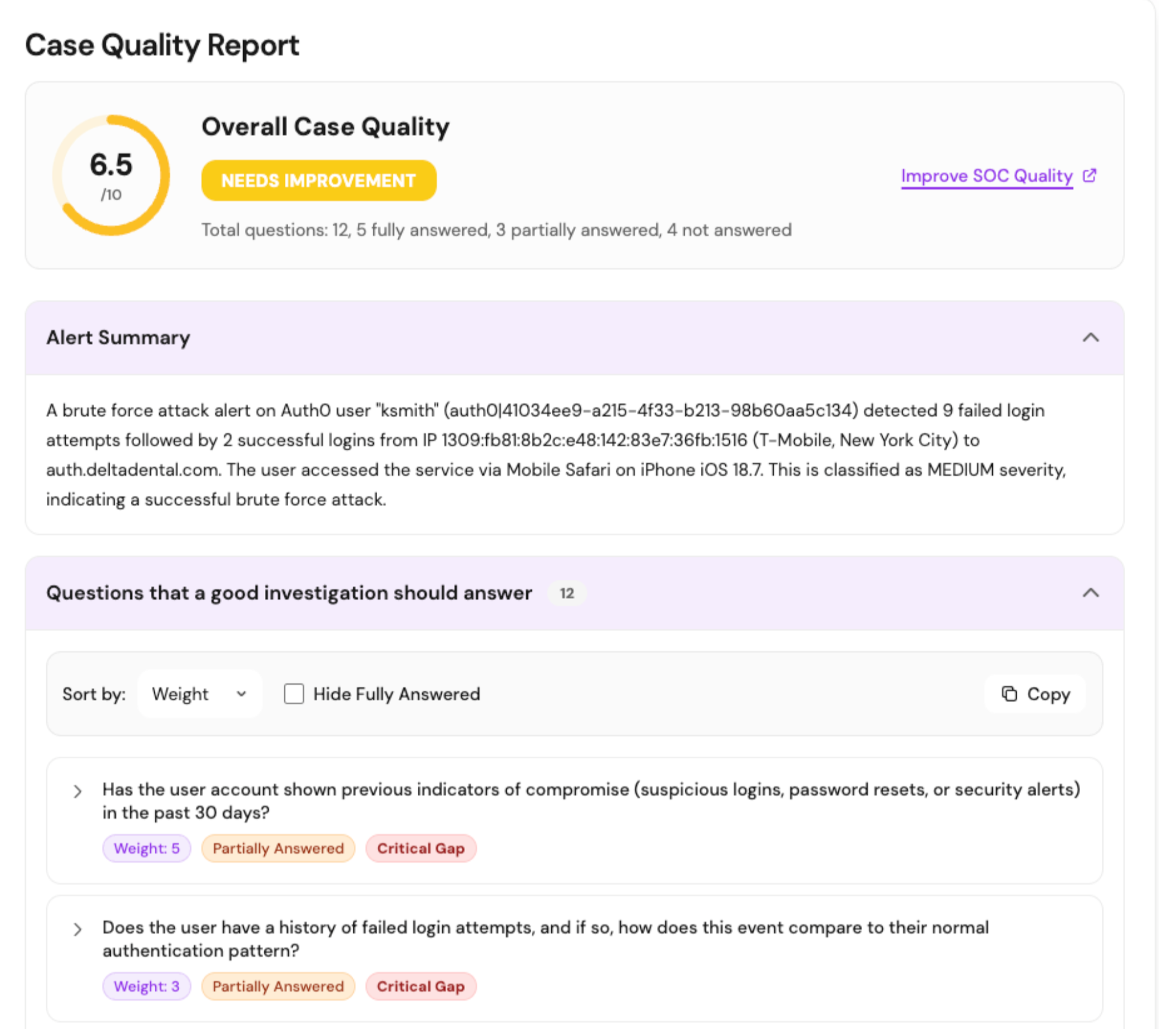1176x1029 pixels.
Task: Check the Hide Fully Answered checkbox
Action: (x=294, y=694)
